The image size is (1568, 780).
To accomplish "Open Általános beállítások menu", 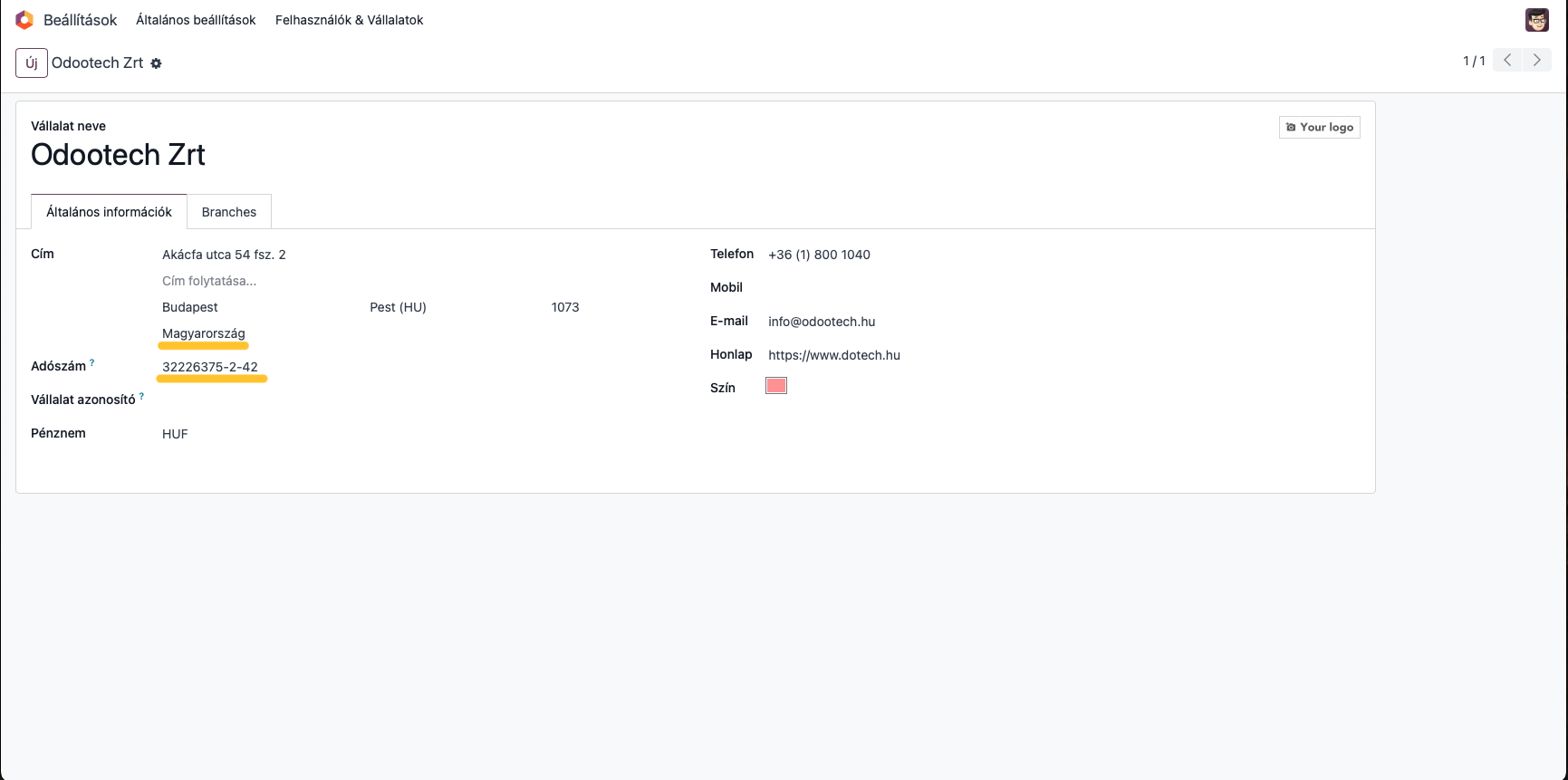I will click(196, 20).
